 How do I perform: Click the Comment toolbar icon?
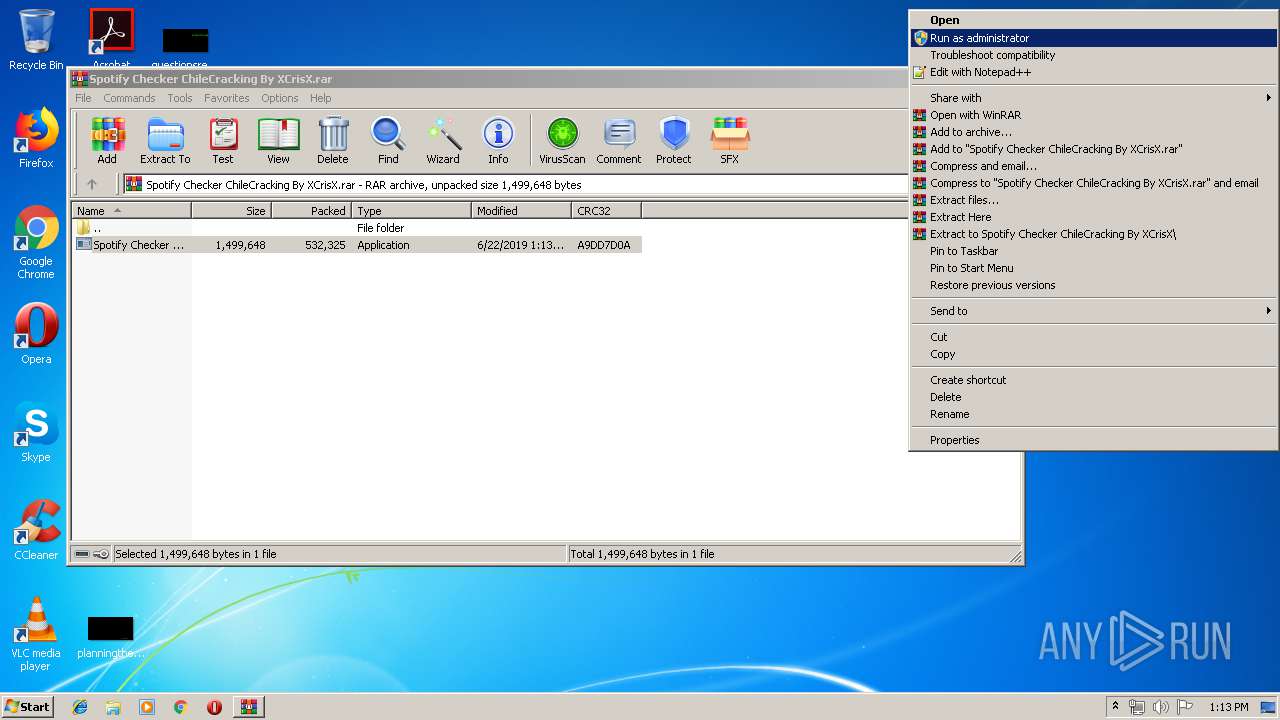(619, 140)
